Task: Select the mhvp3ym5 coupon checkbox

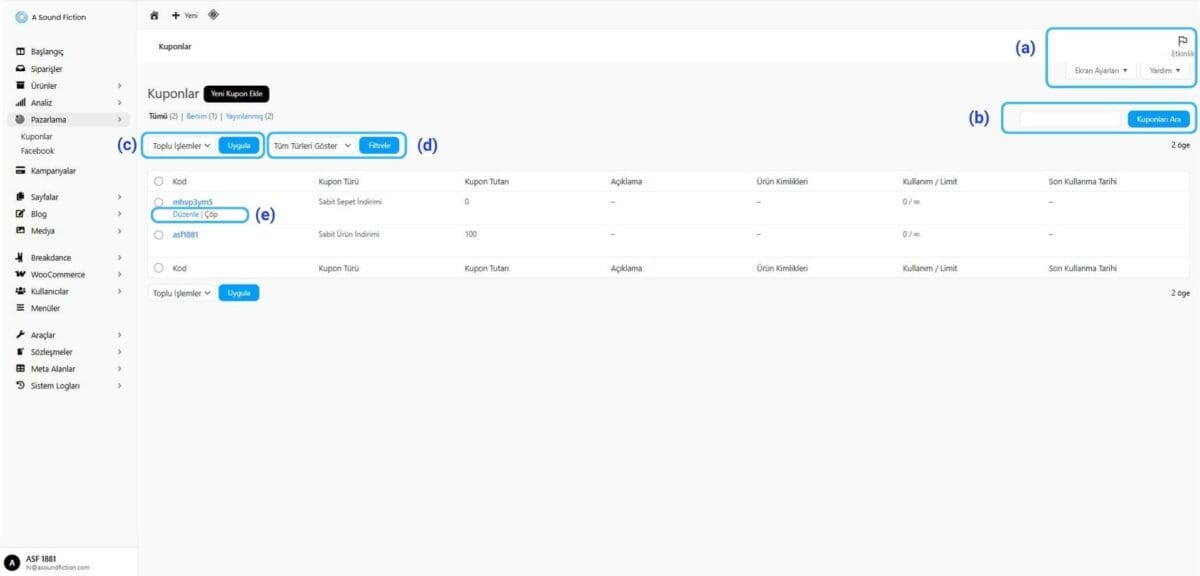Action: [158, 202]
